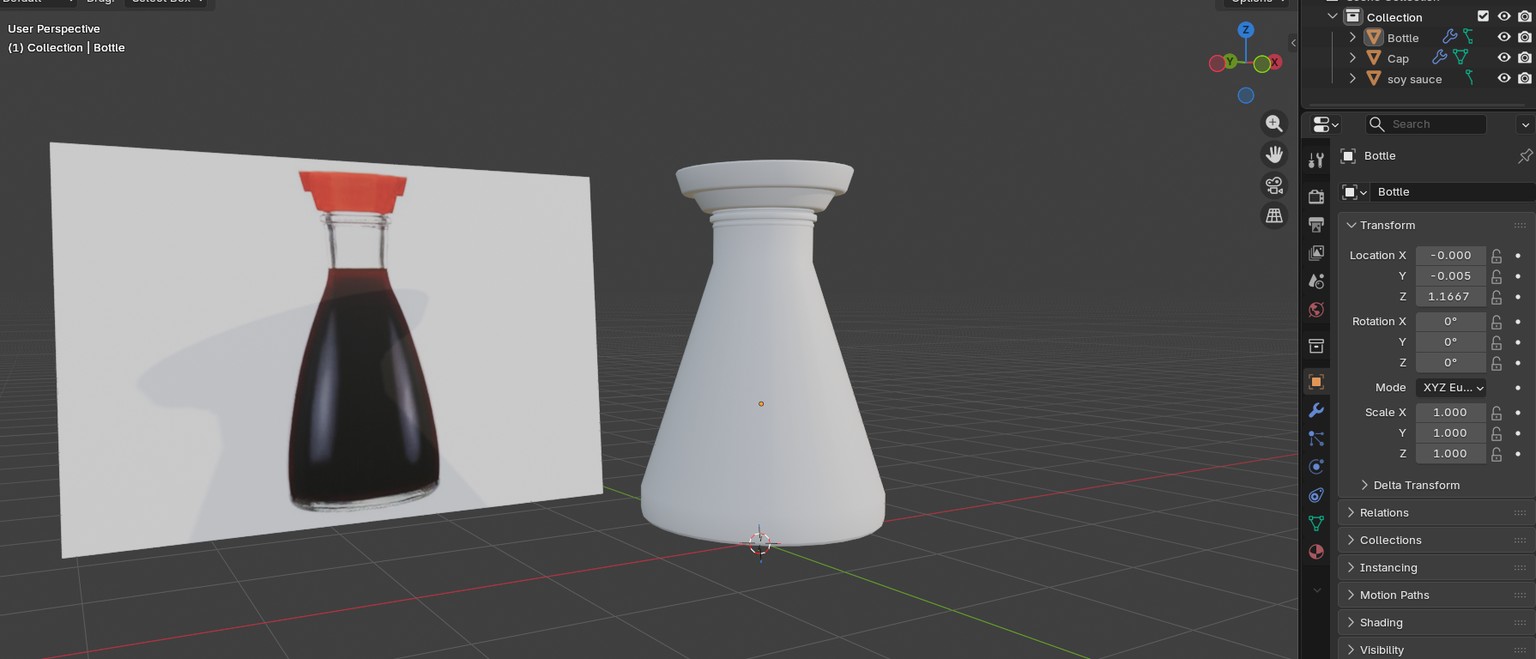Click the zoom magnifier icon in viewport
This screenshot has height=659, width=1536.
click(1274, 123)
